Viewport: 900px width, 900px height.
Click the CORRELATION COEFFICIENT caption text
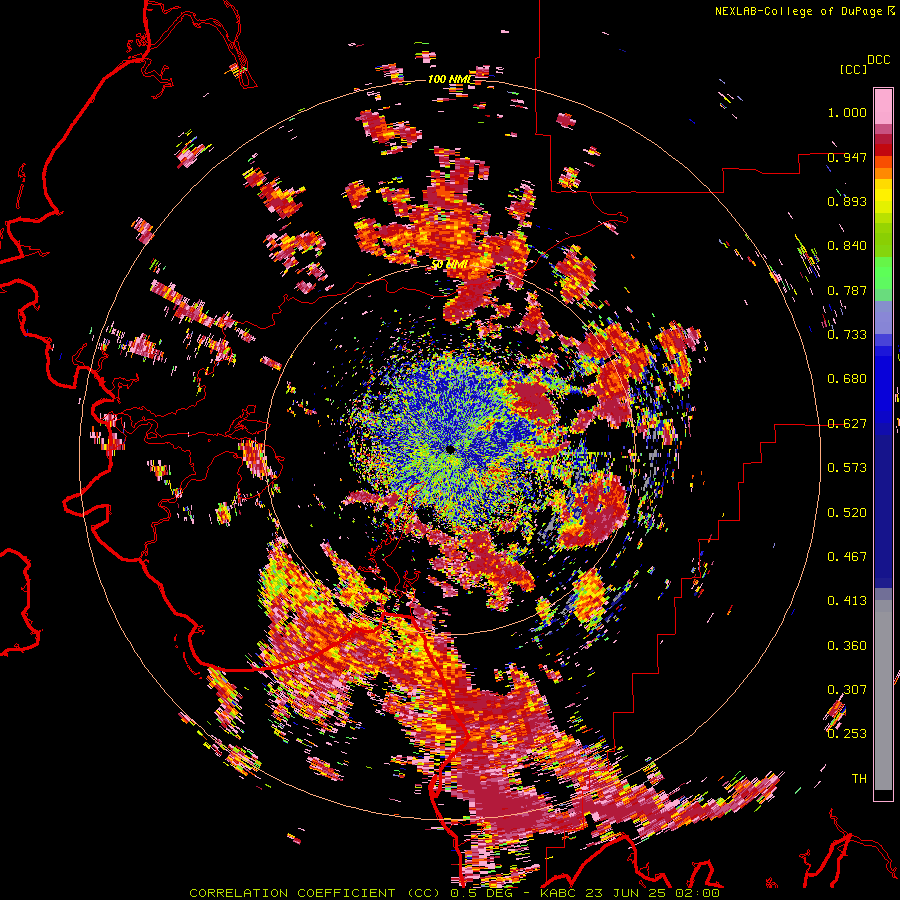292,893
